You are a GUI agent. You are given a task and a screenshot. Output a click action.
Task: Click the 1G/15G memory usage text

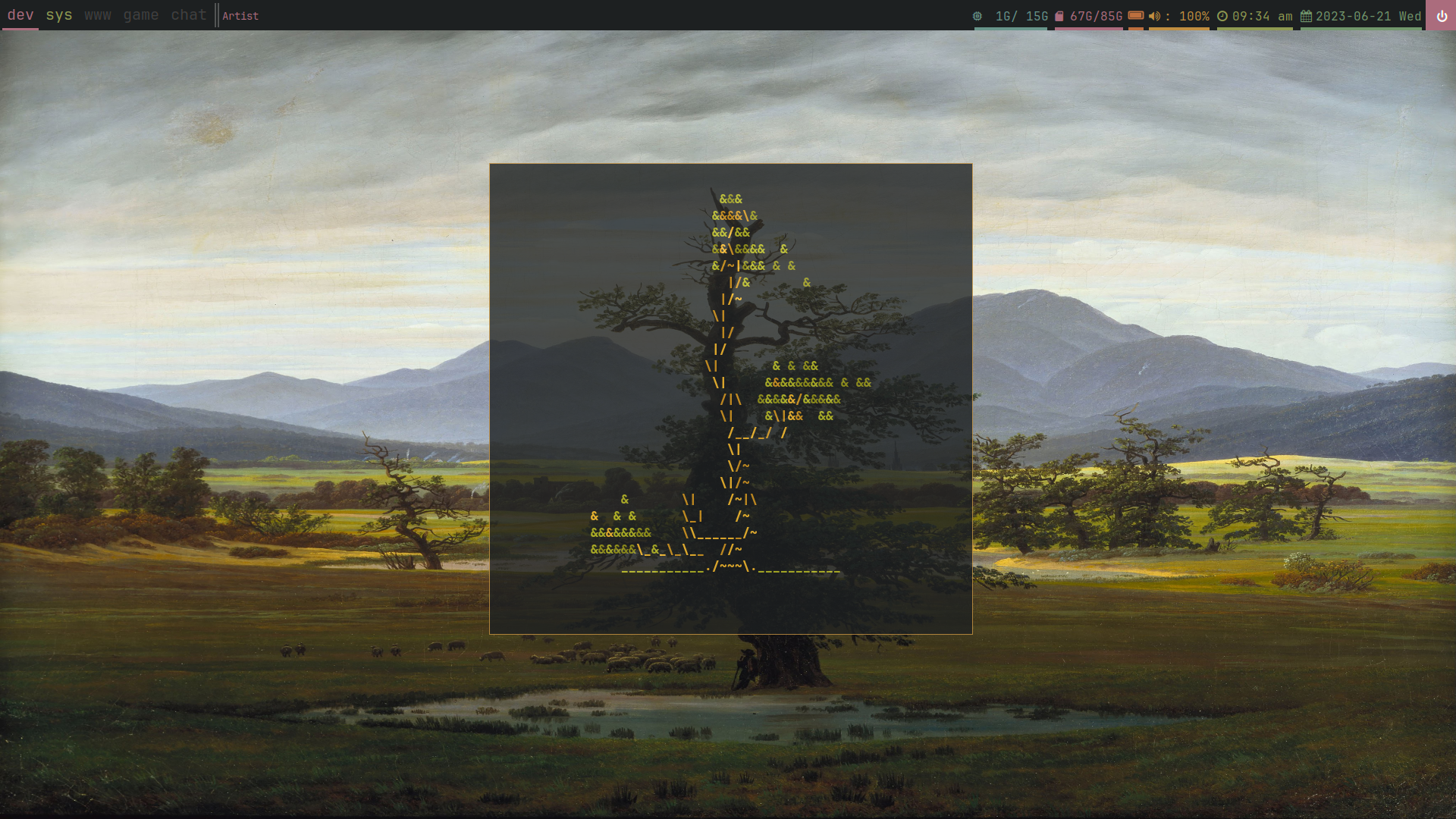click(1021, 16)
